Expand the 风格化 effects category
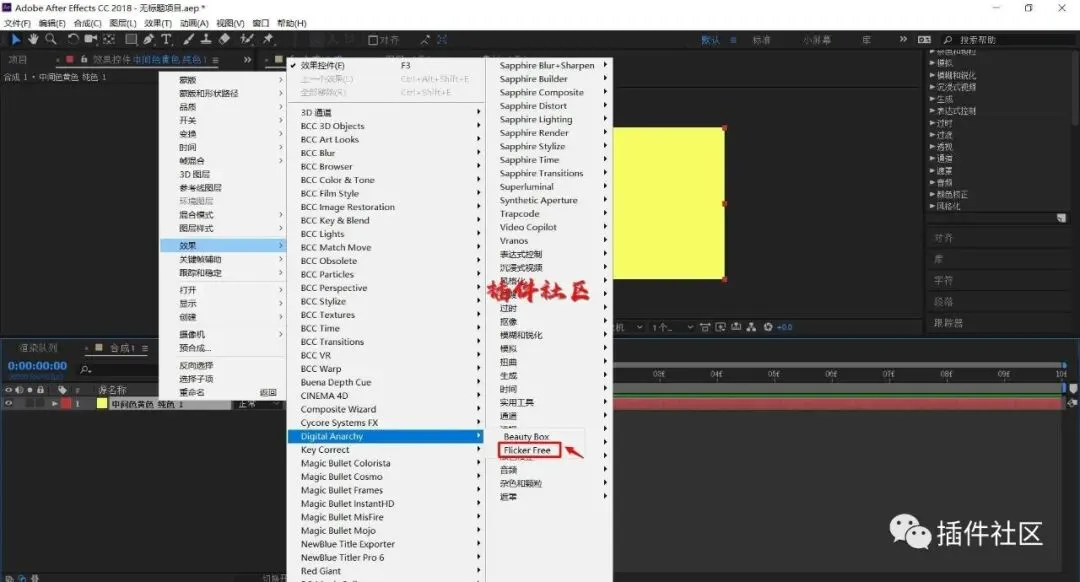 pos(932,206)
